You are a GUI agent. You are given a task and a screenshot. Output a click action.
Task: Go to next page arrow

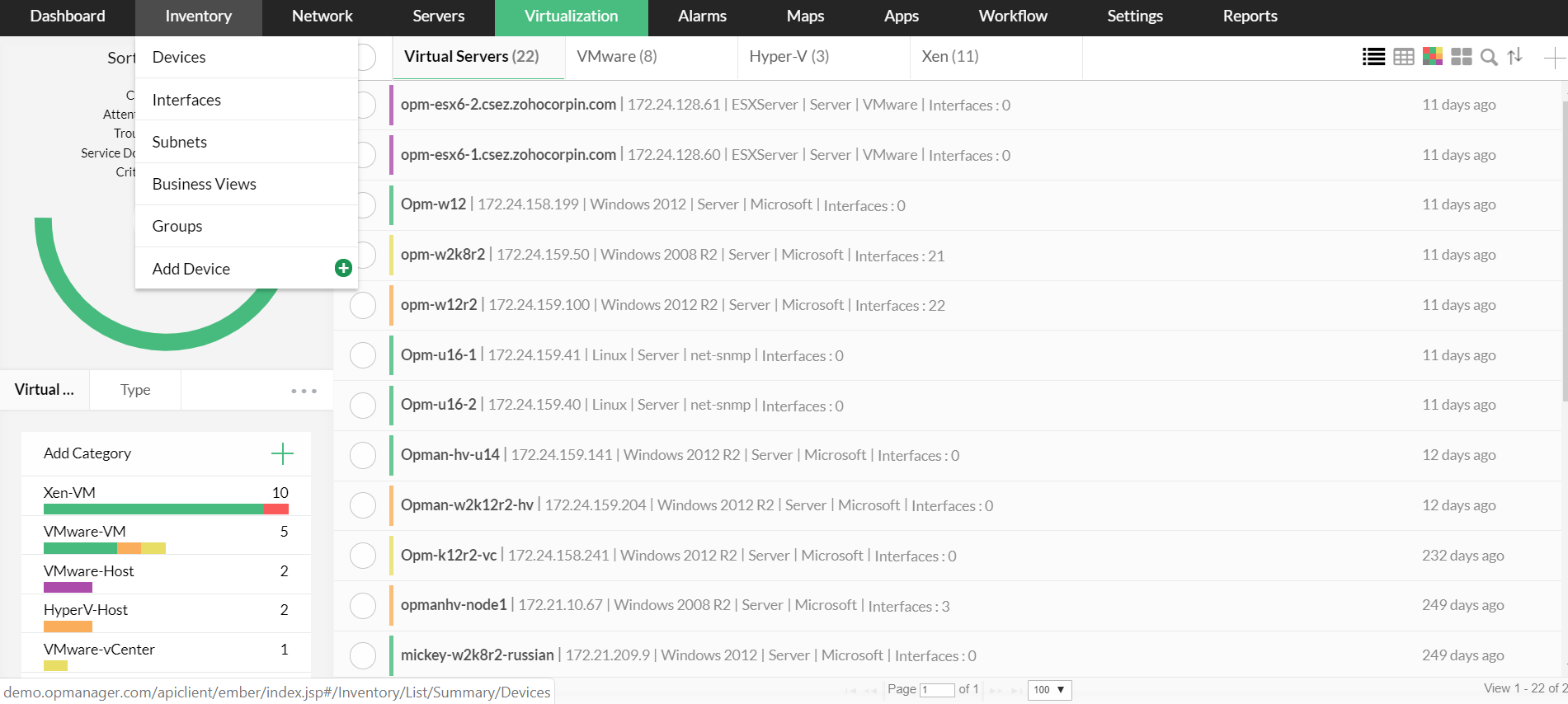pos(996,690)
